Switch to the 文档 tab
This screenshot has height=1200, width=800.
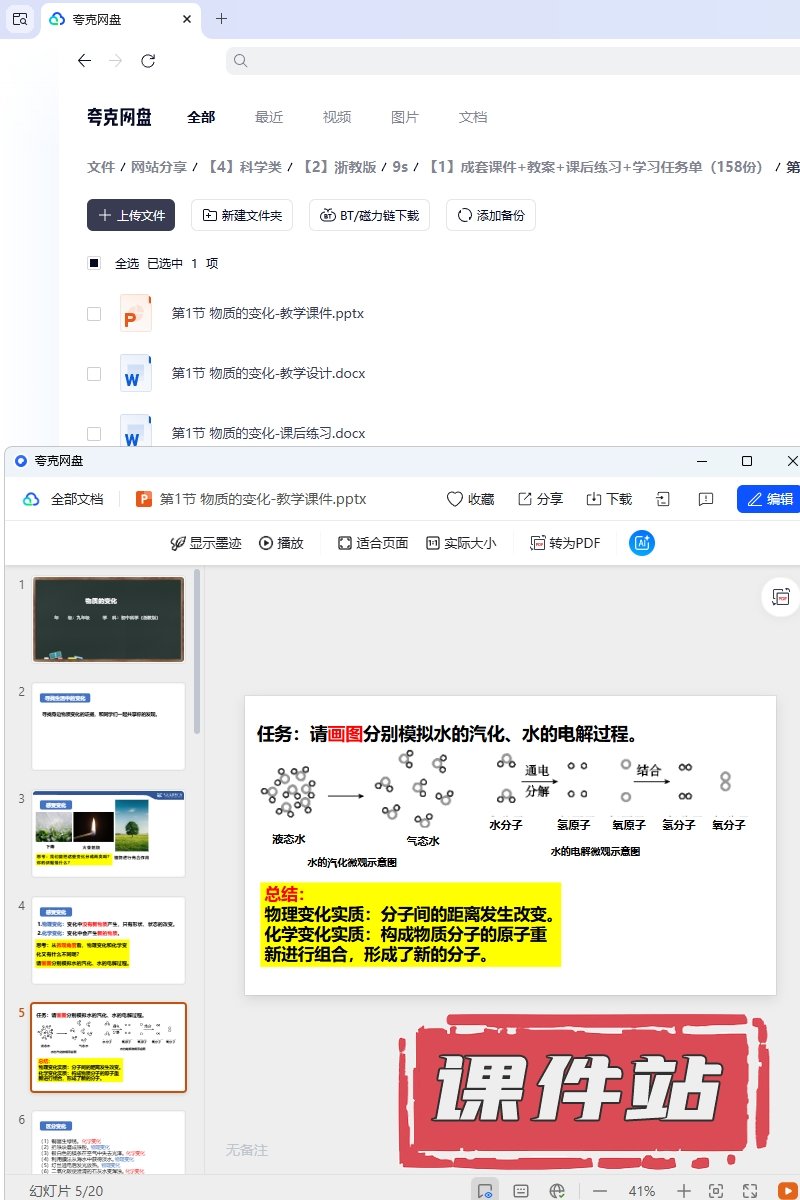point(473,117)
